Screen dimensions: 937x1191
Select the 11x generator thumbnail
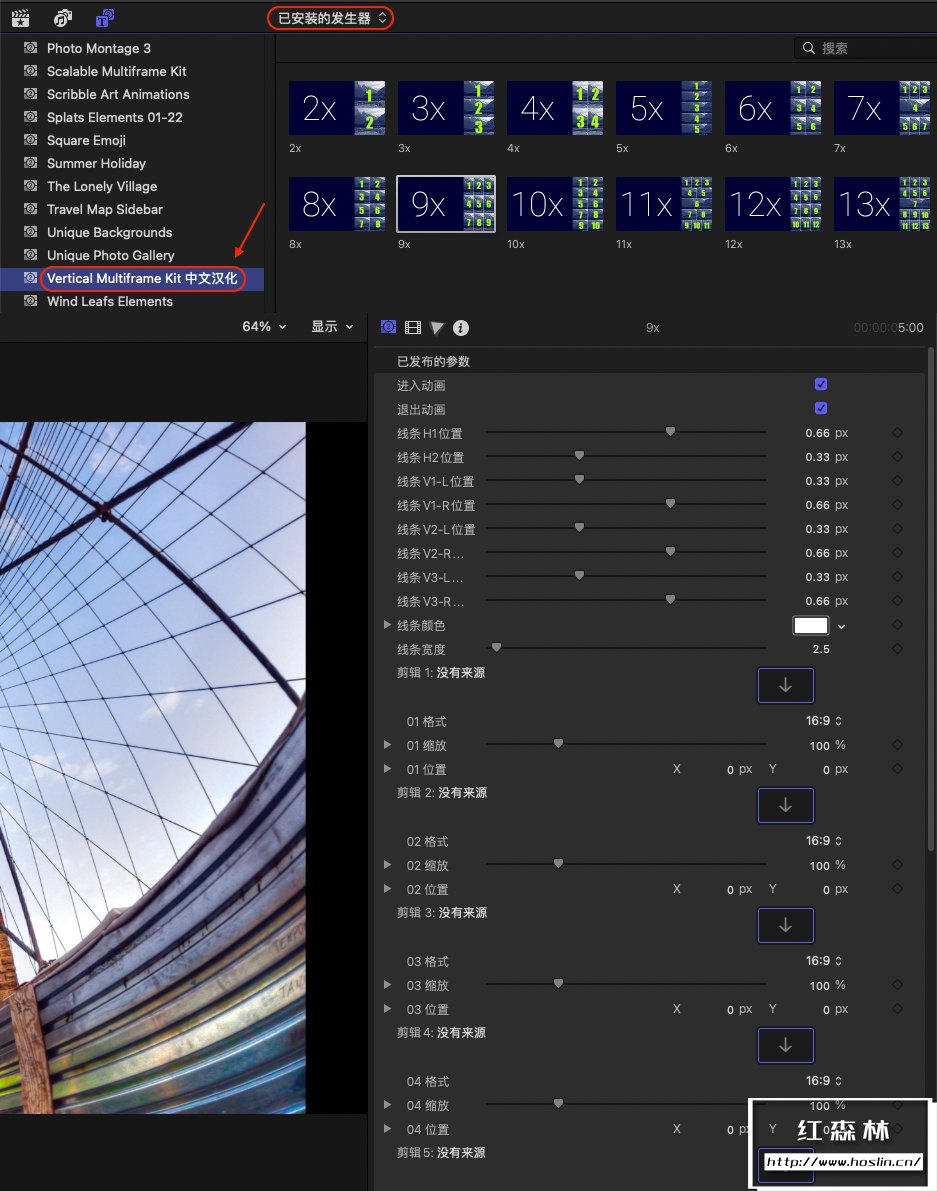click(664, 204)
